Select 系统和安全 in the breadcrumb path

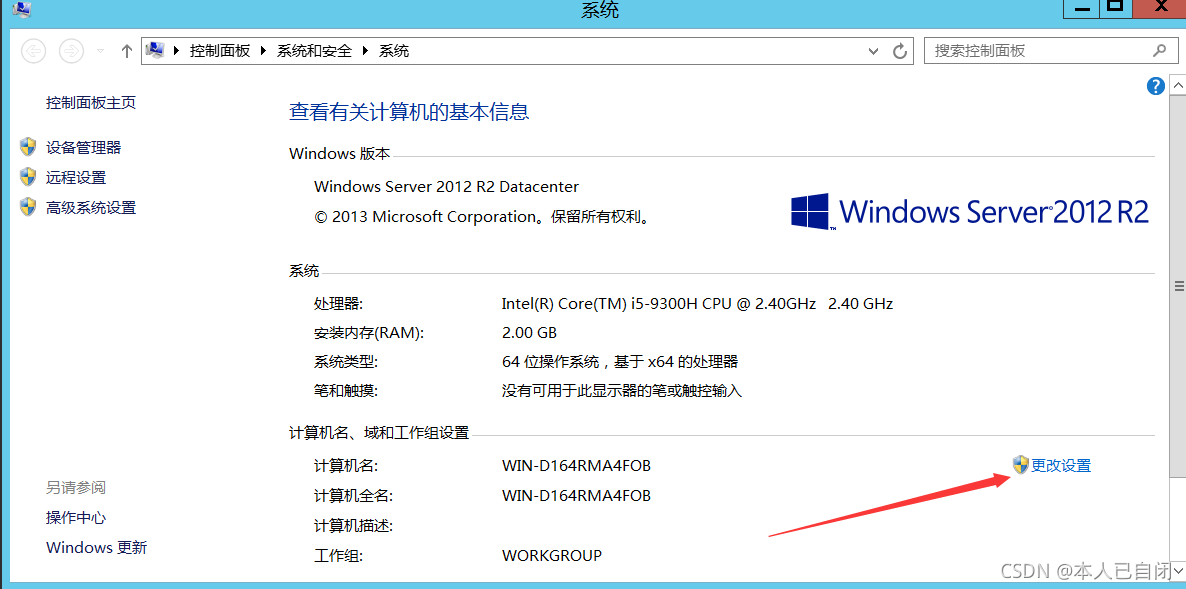(314, 51)
